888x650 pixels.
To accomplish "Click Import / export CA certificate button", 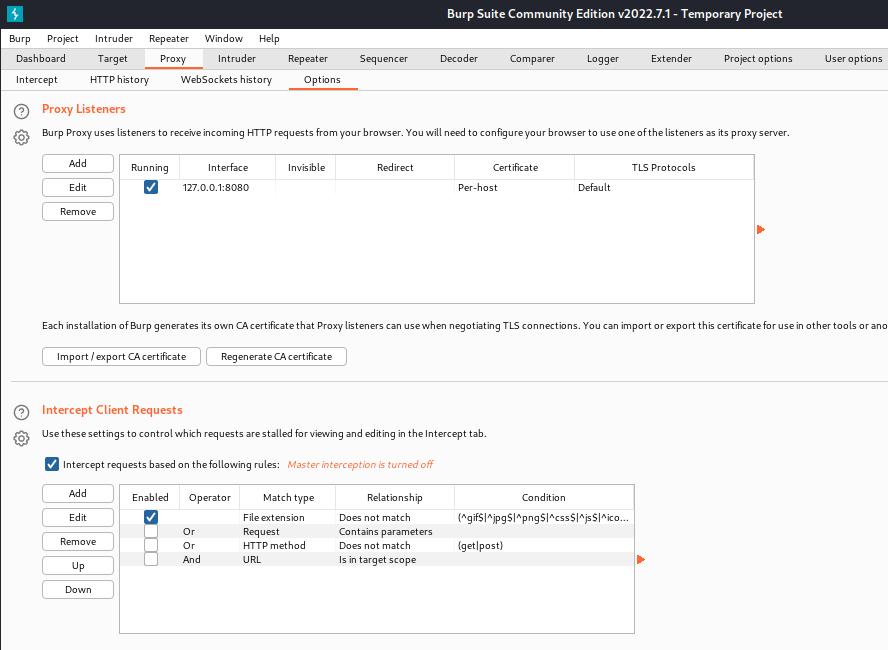I will [121, 356].
